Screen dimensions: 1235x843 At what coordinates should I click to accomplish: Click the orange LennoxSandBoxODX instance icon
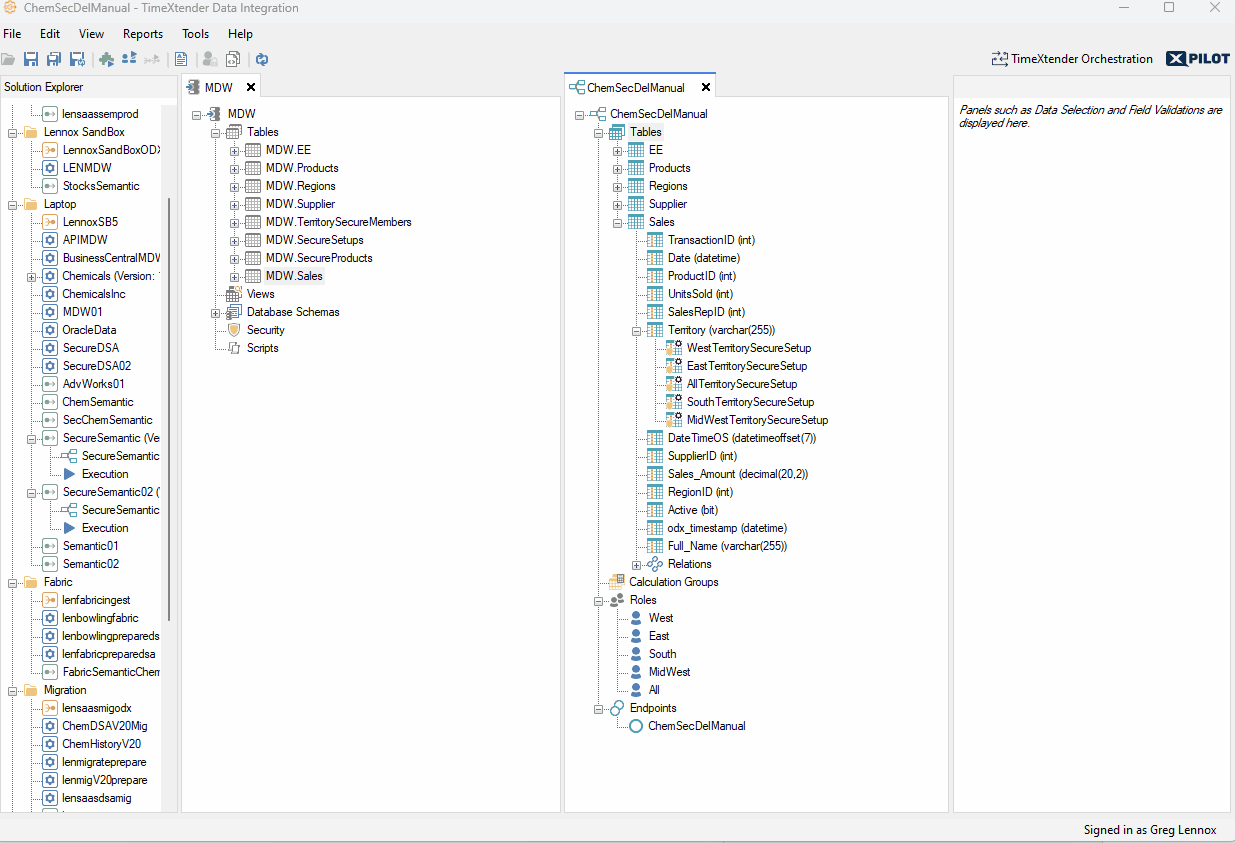(50, 150)
